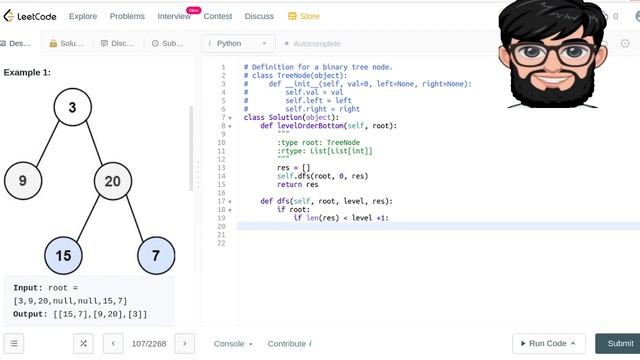
Task: Switch to the Submissions tab
Action: click(168, 43)
